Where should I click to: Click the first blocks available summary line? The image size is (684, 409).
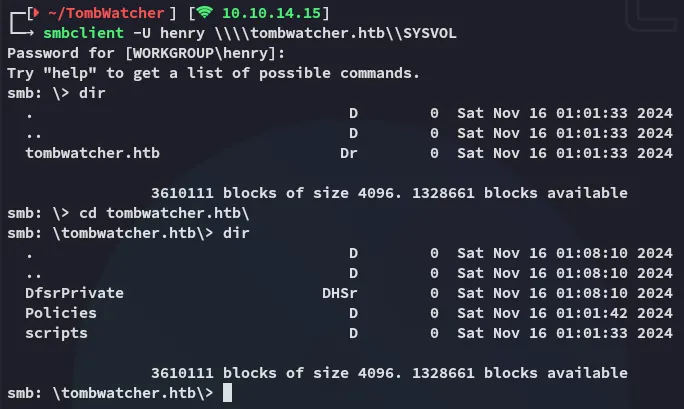point(389,193)
